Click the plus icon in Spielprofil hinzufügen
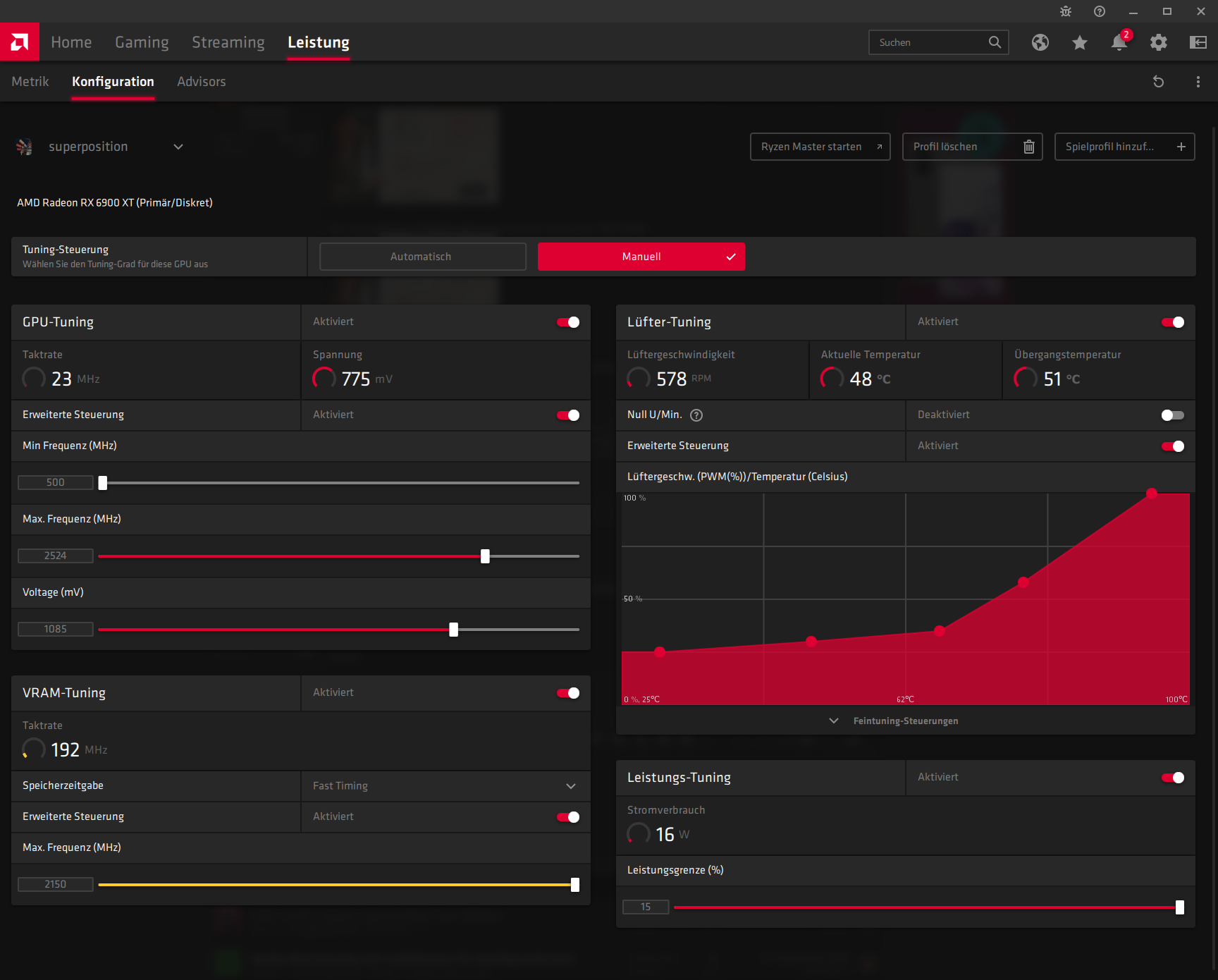 pyautogui.click(x=1181, y=147)
